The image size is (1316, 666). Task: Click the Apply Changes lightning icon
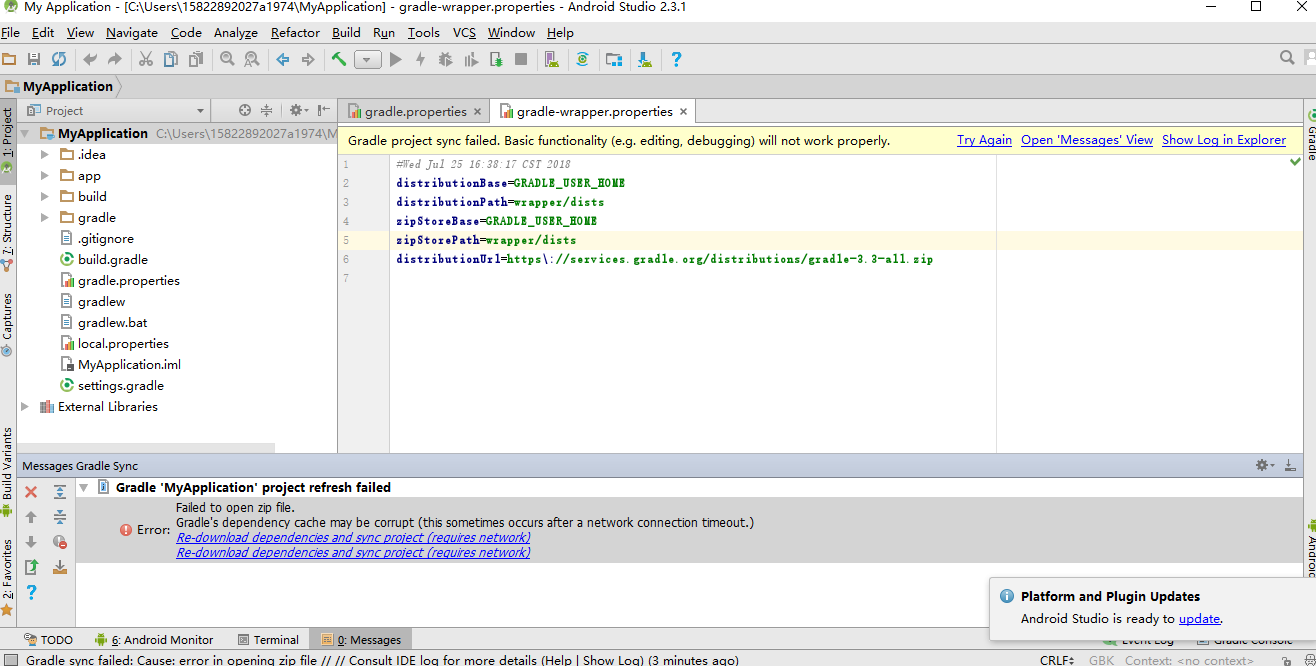(x=421, y=60)
